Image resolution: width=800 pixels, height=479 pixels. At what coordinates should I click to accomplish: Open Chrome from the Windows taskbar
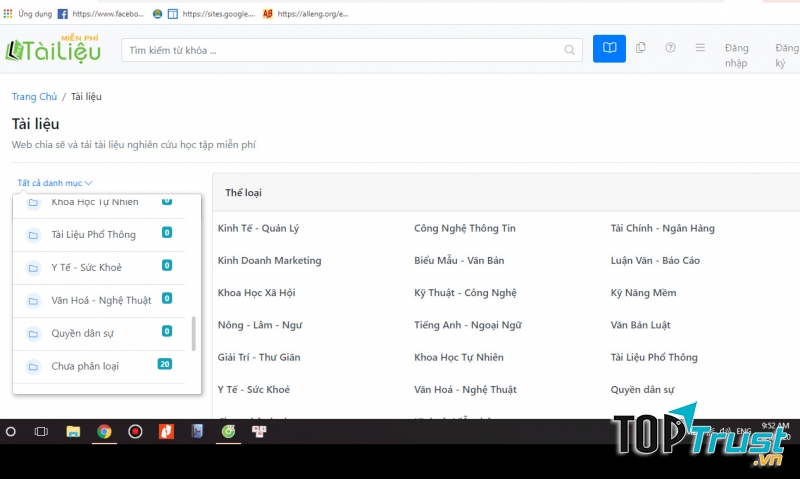click(x=104, y=432)
